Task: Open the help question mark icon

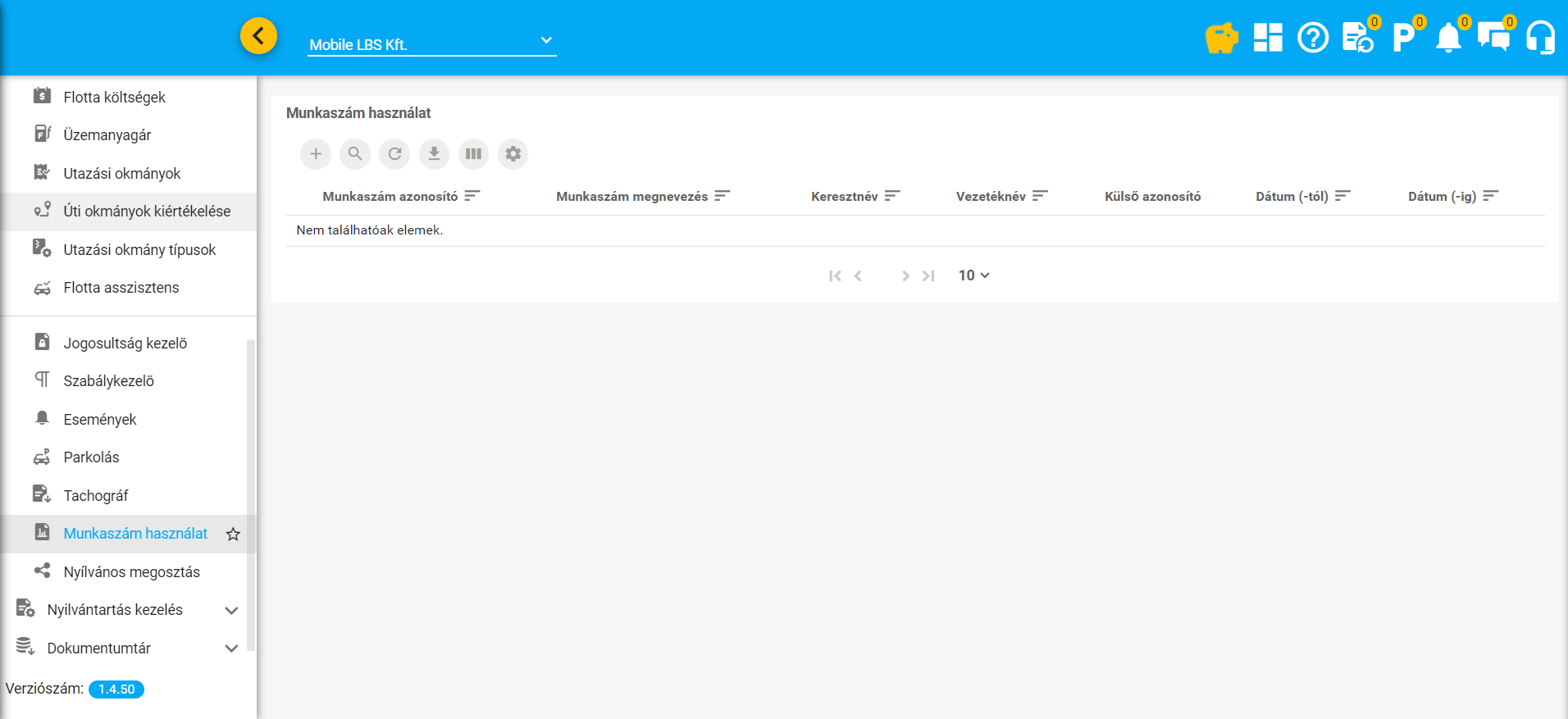Action: pos(1313,38)
